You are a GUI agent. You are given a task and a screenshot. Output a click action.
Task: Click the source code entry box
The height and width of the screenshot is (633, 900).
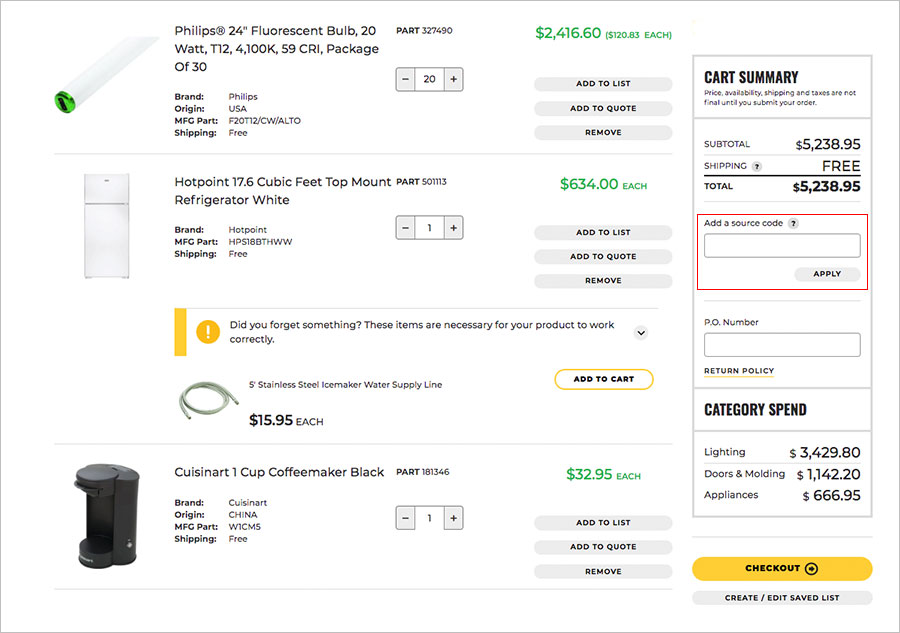tap(781, 245)
